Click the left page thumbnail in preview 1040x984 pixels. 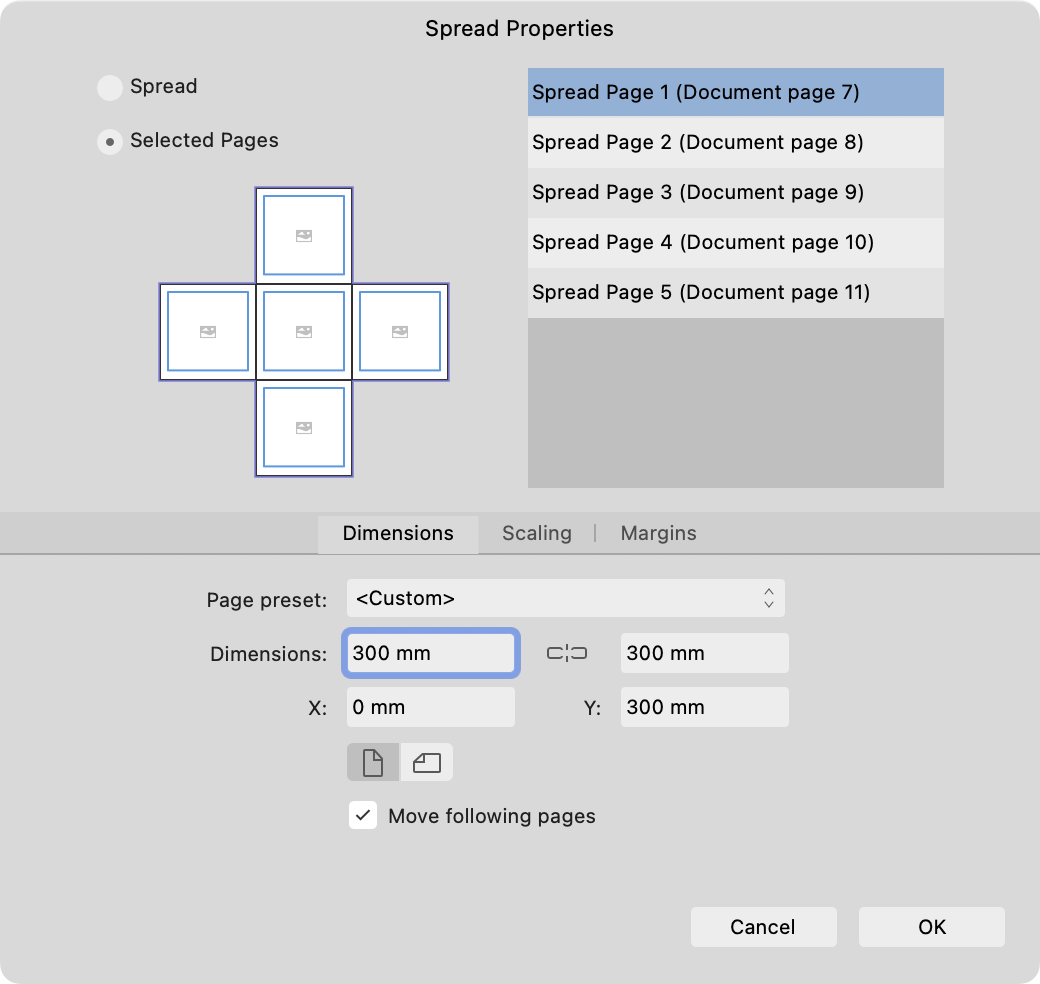point(208,332)
